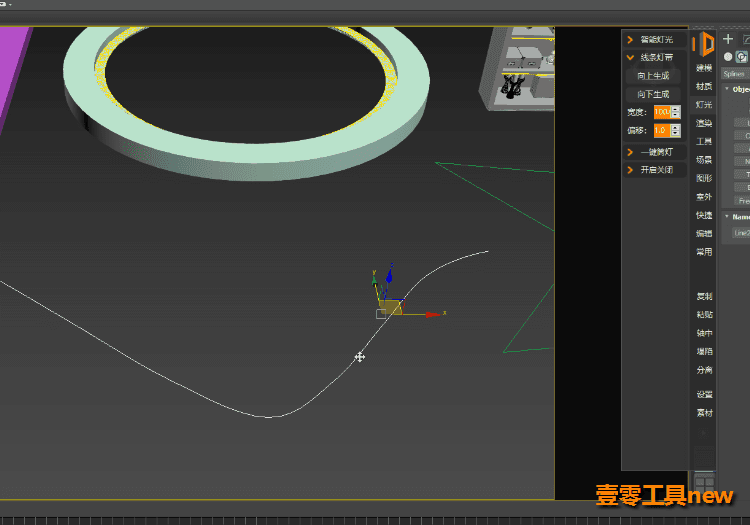Image resolution: width=750 pixels, height=525 pixels.
Task: Switch to the 渲染 tab
Action: pos(704,123)
